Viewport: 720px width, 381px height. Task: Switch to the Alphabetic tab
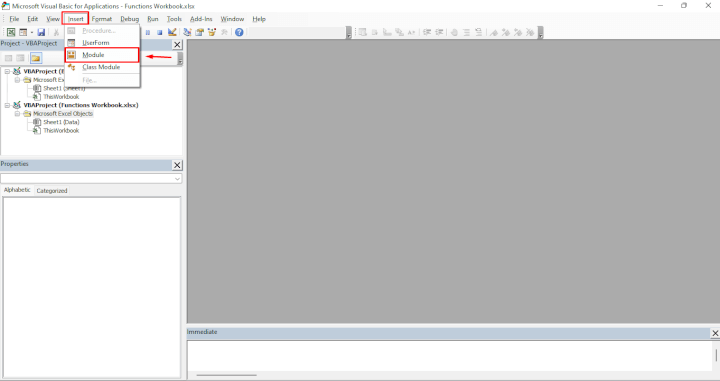click(x=17, y=190)
